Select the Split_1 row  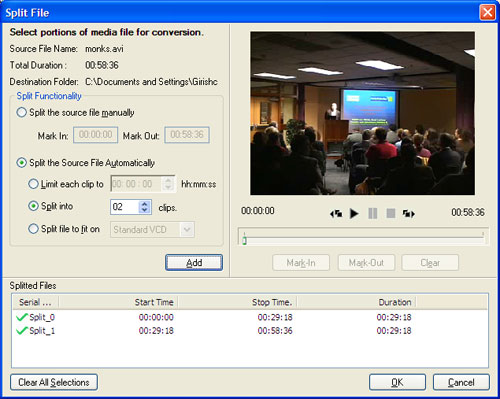[x=250, y=331]
